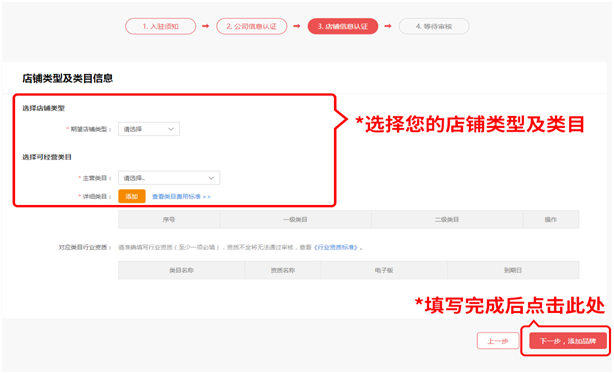Image resolution: width=614 pixels, height=374 pixels.
Task: Click the 类目名称 column header
Action: point(181,270)
